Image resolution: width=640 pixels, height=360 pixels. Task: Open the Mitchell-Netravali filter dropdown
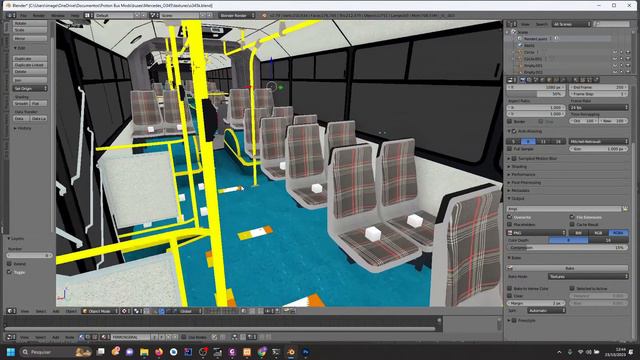click(x=599, y=141)
